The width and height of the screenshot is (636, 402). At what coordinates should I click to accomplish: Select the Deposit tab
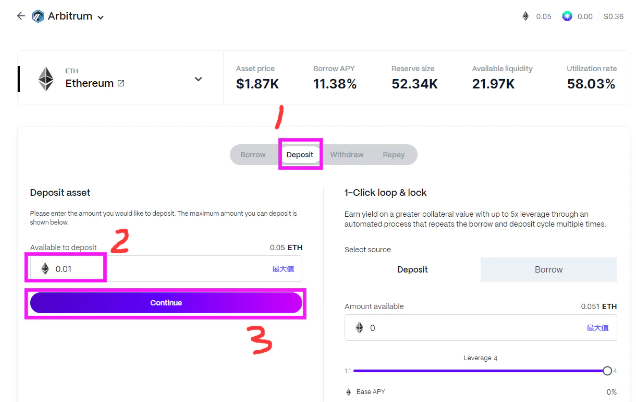point(300,155)
